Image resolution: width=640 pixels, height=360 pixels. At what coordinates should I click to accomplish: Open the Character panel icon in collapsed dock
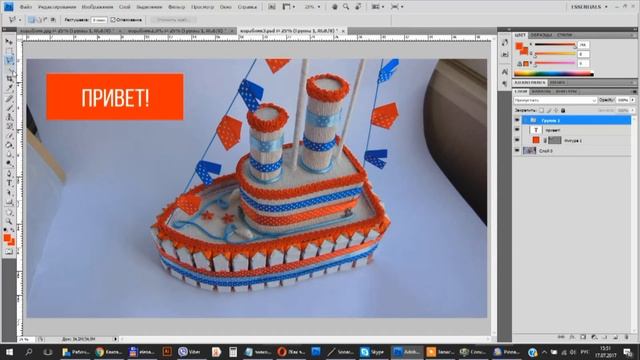point(505,72)
